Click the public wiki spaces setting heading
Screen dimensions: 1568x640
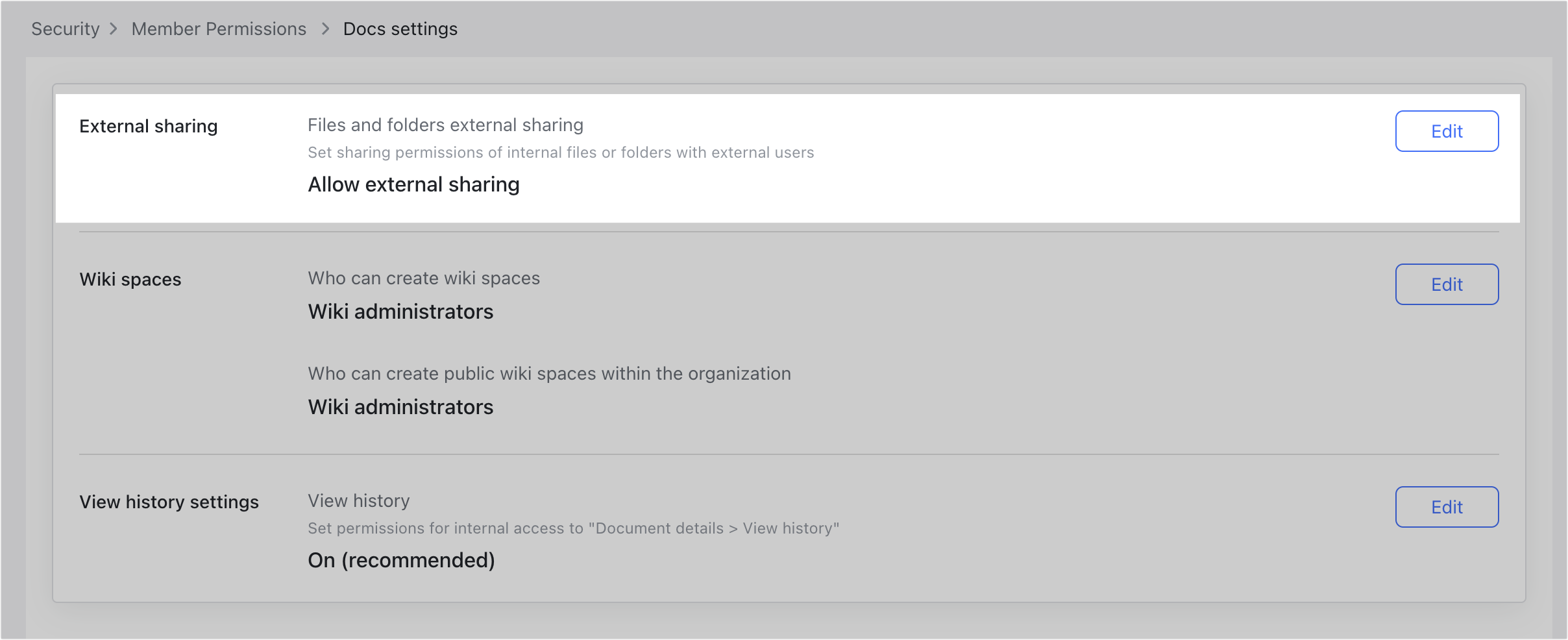point(549,373)
